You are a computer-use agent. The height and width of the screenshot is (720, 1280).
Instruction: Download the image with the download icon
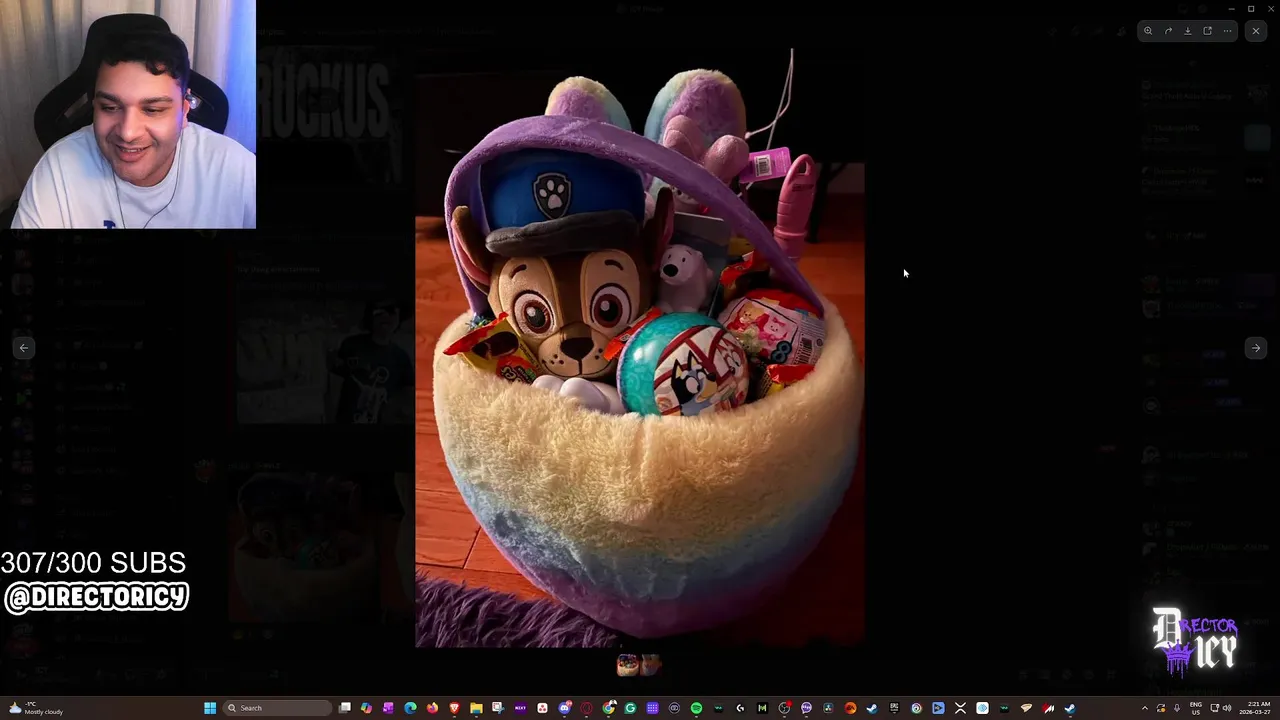1188,31
